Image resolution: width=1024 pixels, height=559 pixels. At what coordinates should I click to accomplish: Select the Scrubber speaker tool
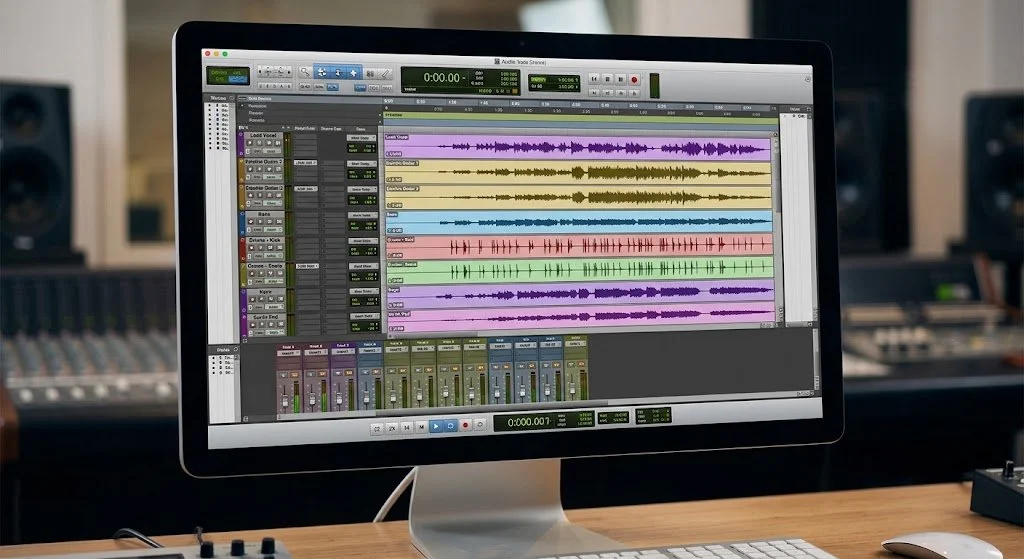(x=370, y=73)
